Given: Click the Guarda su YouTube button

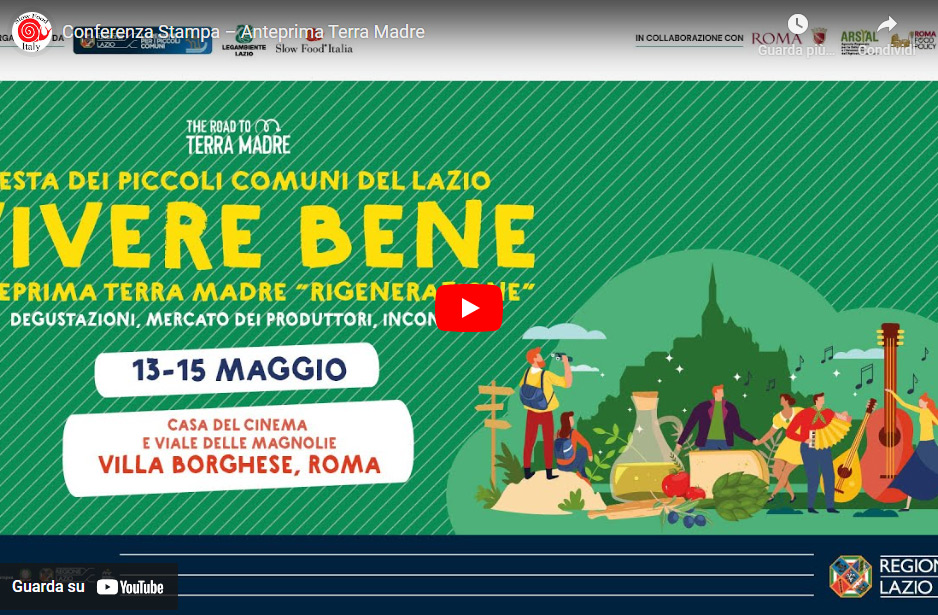Looking at the screenshot, I should pyautogui.click(x=89, y=587).
